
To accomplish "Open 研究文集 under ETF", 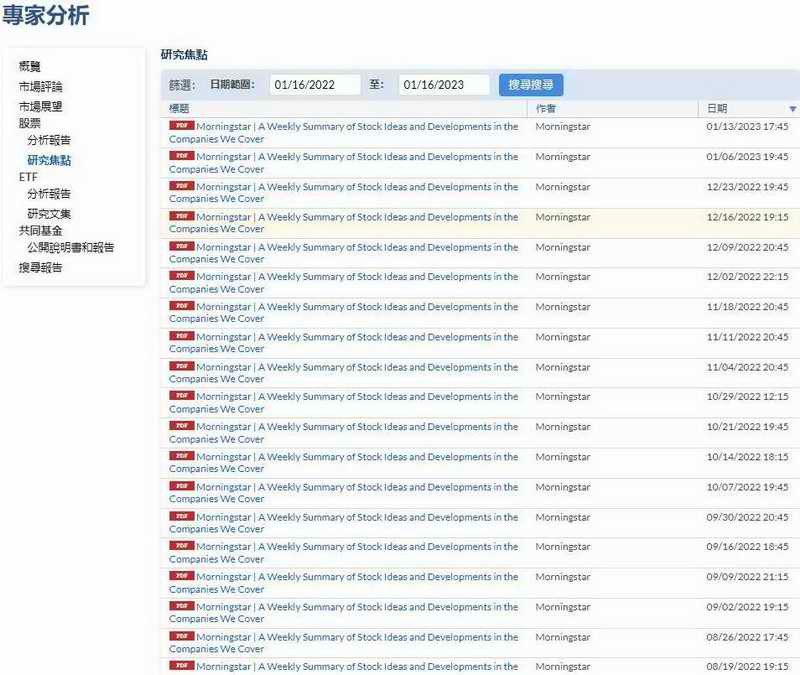I will click(x=49, y=214).
